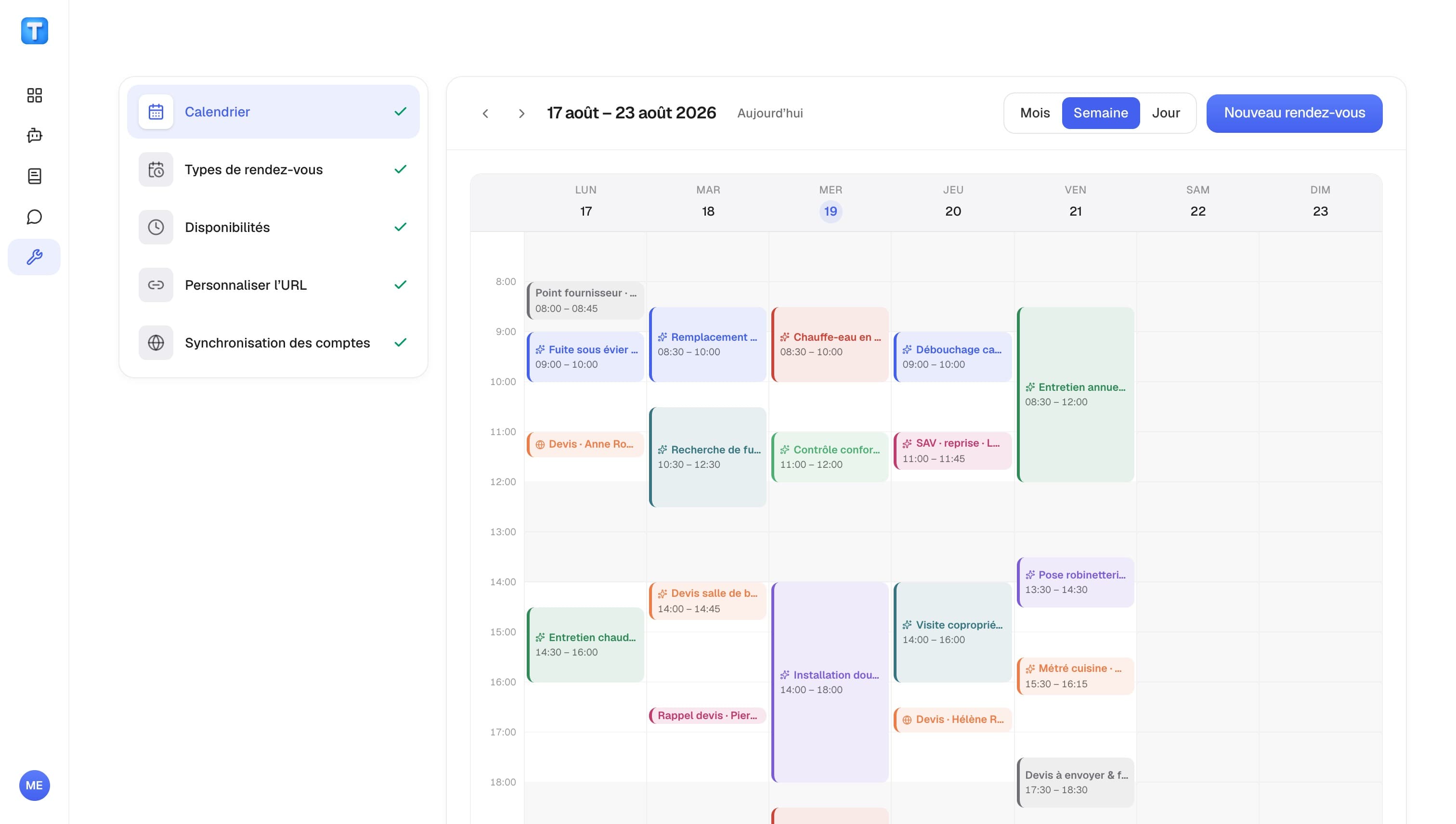Open Chauffe-eau en 08:30 event

point(830,344)
